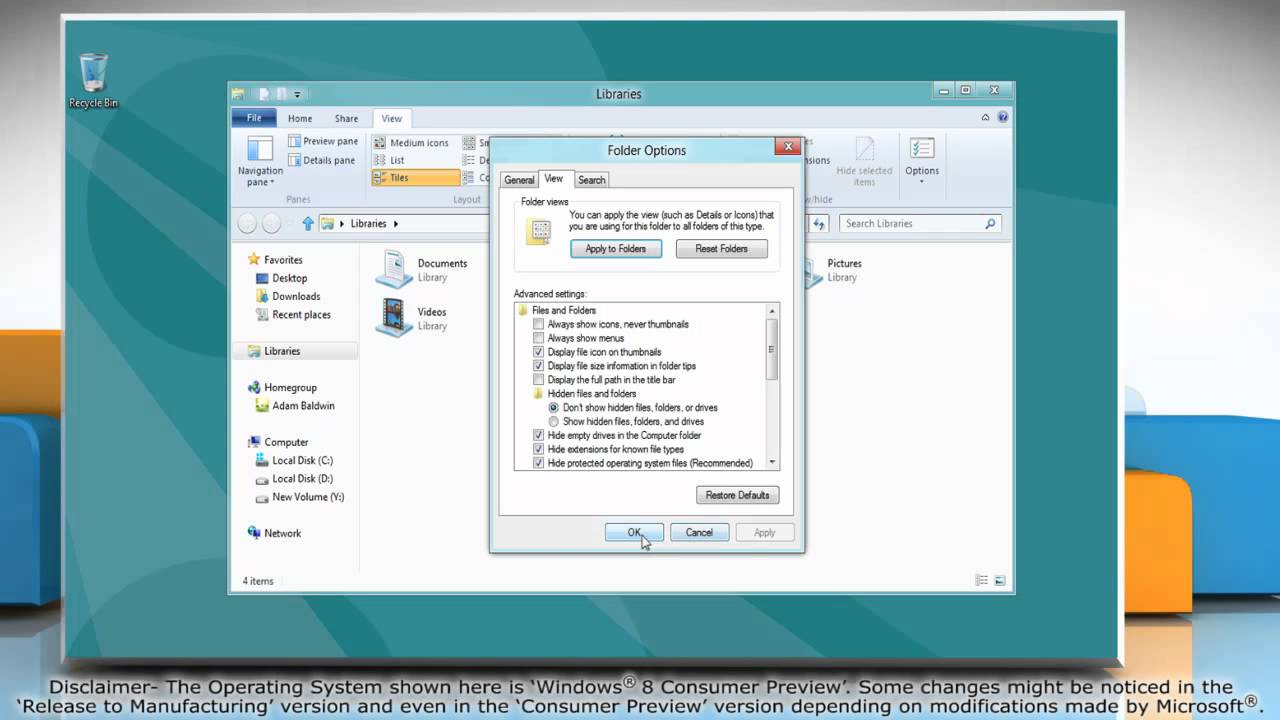The height and width of the screenshot is (720, 1280).
Task: Check Display the full path in title bar
Action: (539, 380)
